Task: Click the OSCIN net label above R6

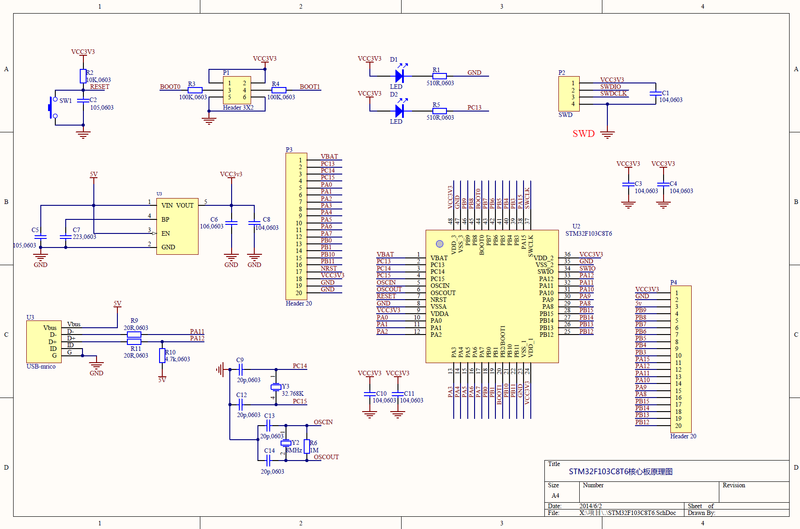Action: point(323,422)
